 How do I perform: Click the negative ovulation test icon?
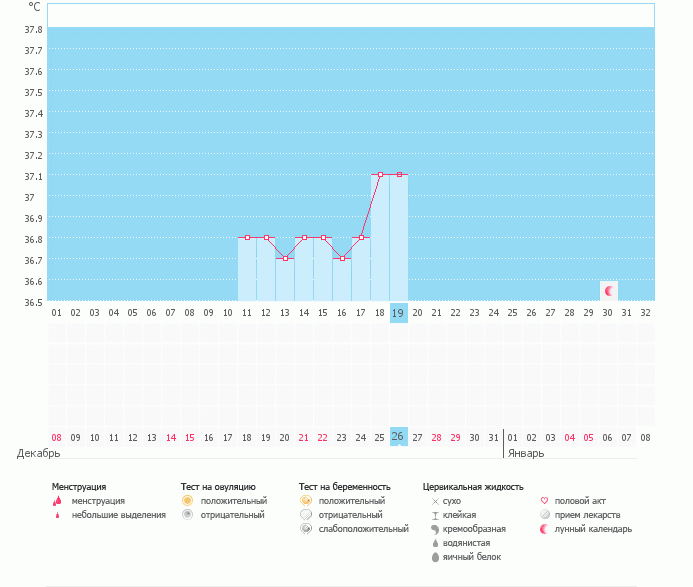pyautogui.click(x=186, y=515)
